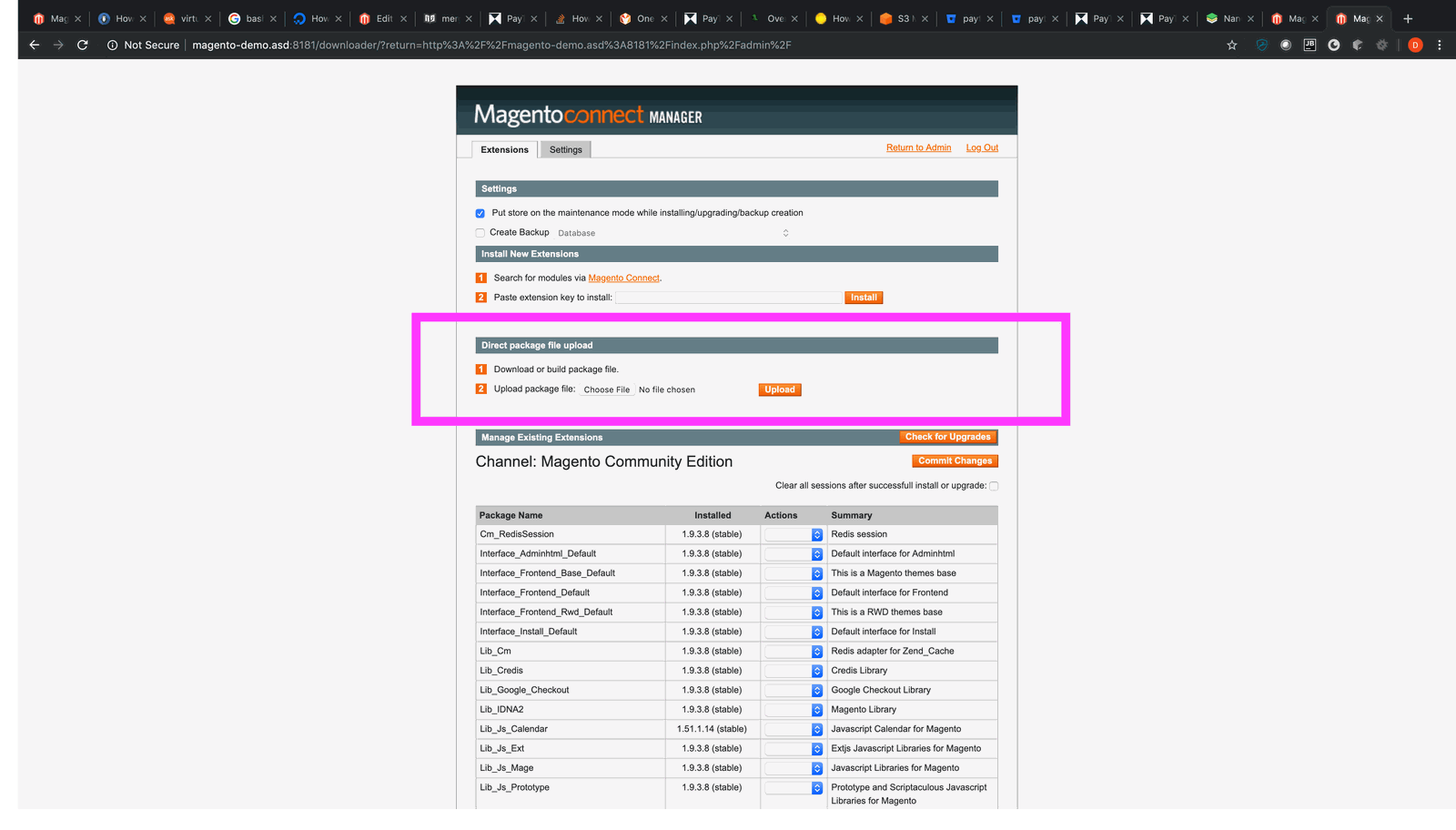Open a new browser tab
The width and height of the screenshot is (1456, 830).
[1408, 18]
